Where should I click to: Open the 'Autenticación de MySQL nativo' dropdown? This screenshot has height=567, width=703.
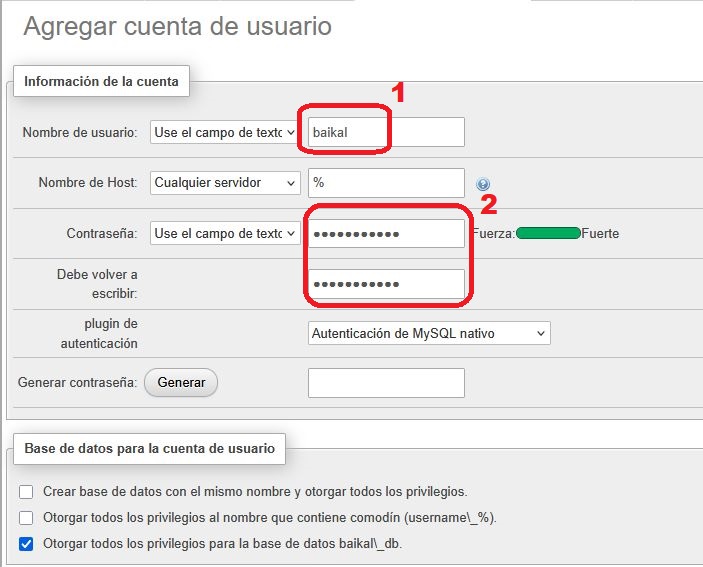428,333
